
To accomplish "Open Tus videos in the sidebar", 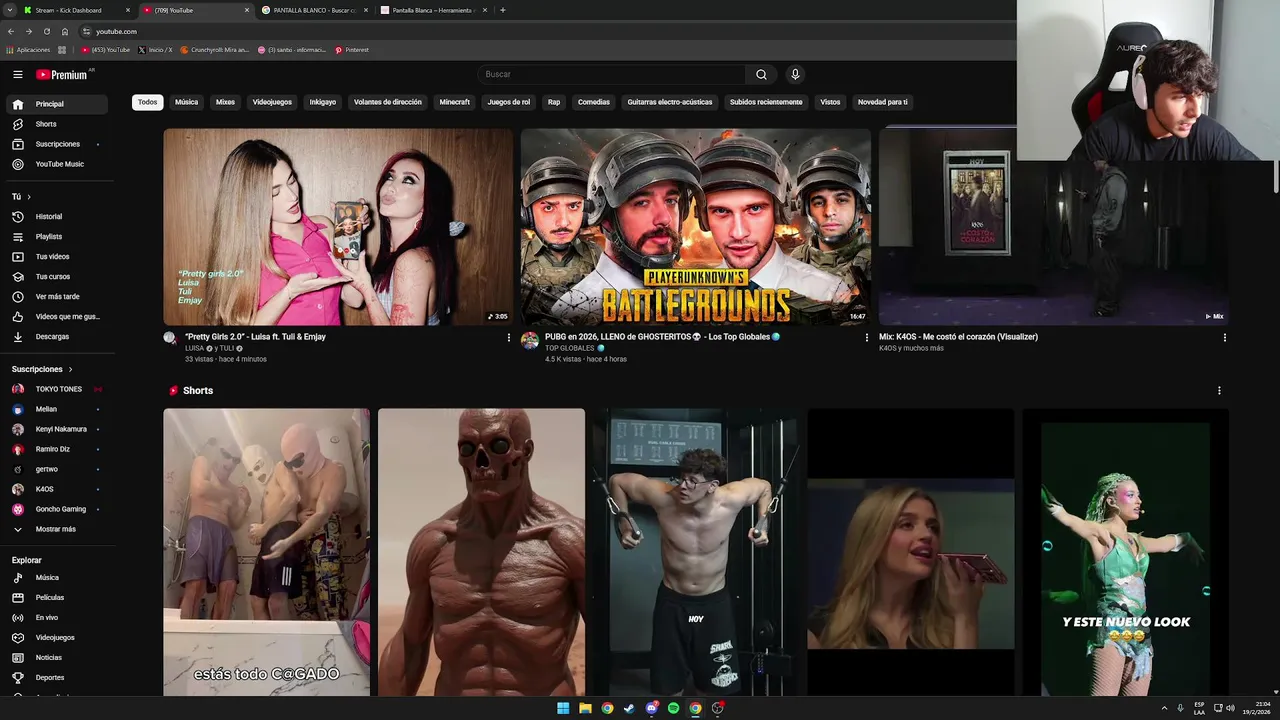I will point(56,256).
